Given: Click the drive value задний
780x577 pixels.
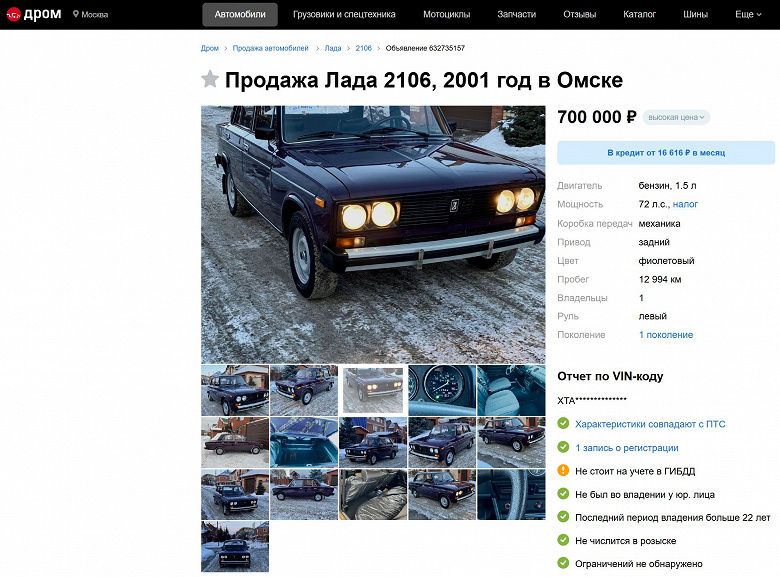Looking at the screenshot, I should (654, 242).
